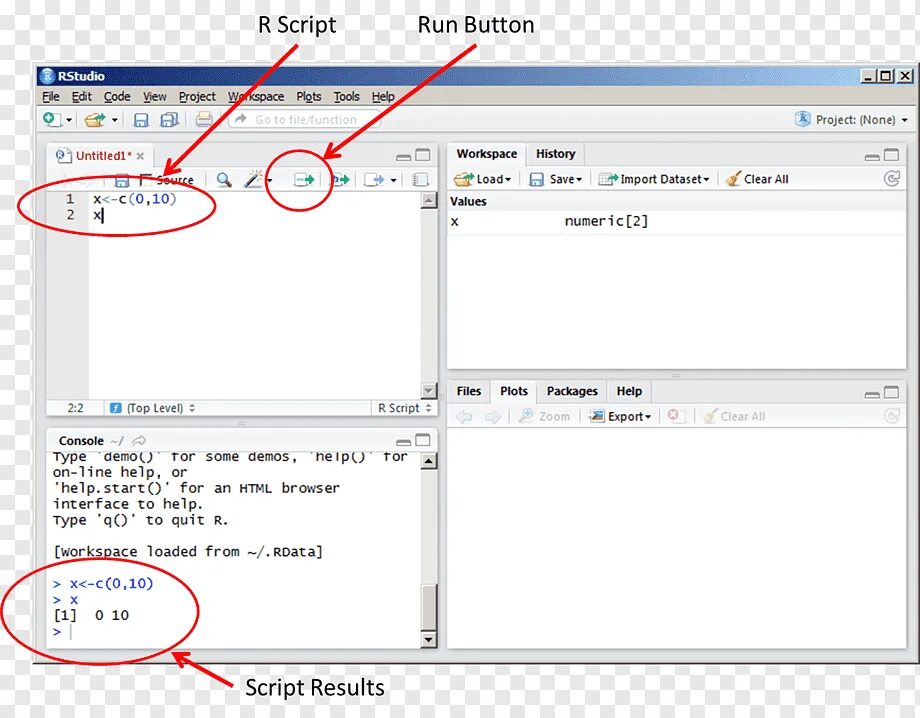The height and width of the screenshot is (718, 920).
Task: Expand the recent files dropdown arrow
Action: [x=114, y=120]
